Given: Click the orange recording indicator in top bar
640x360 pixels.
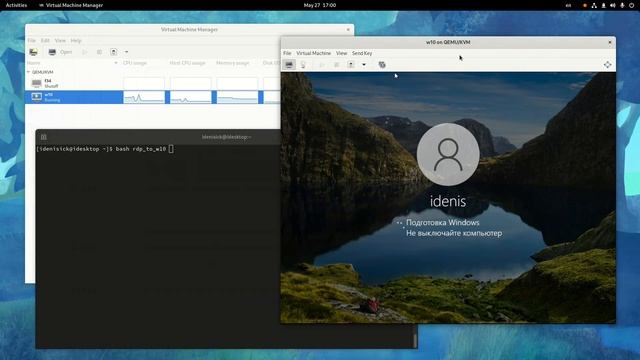Looking at the screenshot, I should (584, 5).
